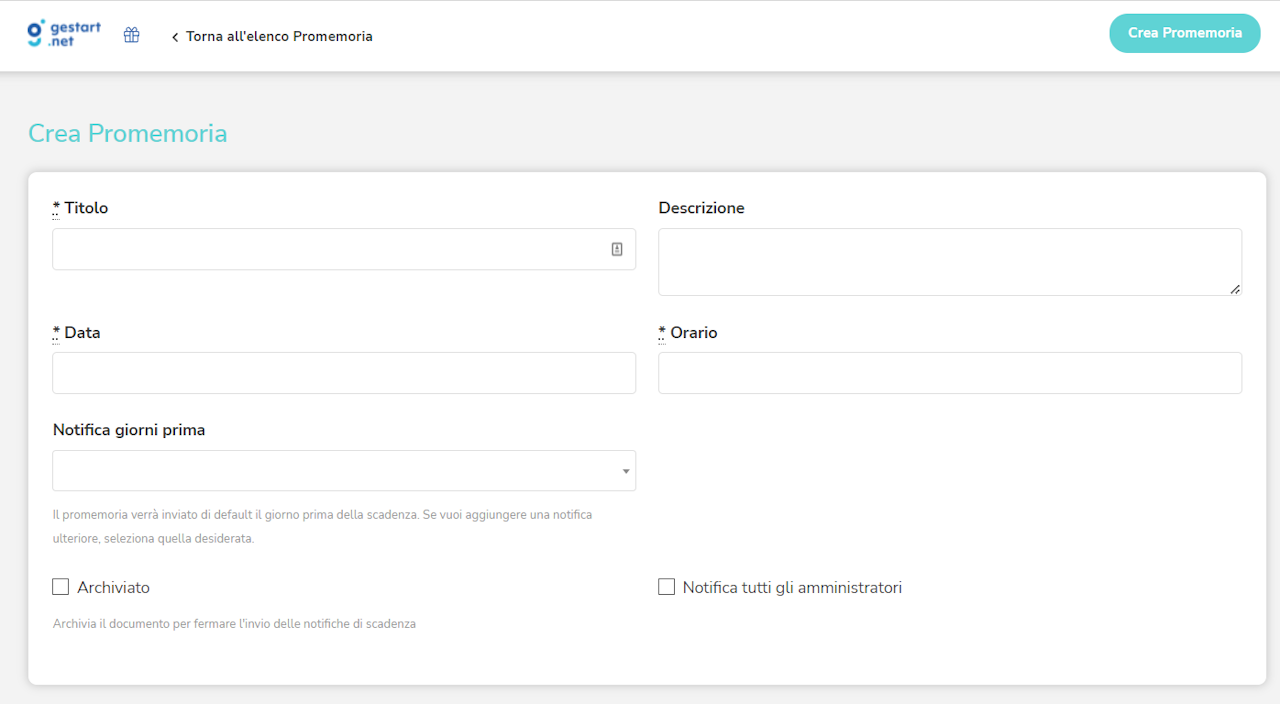Viewport: 1280px width, 704px height.
Task: Select Torna all'elenco Promemoria
Action: 280,36
